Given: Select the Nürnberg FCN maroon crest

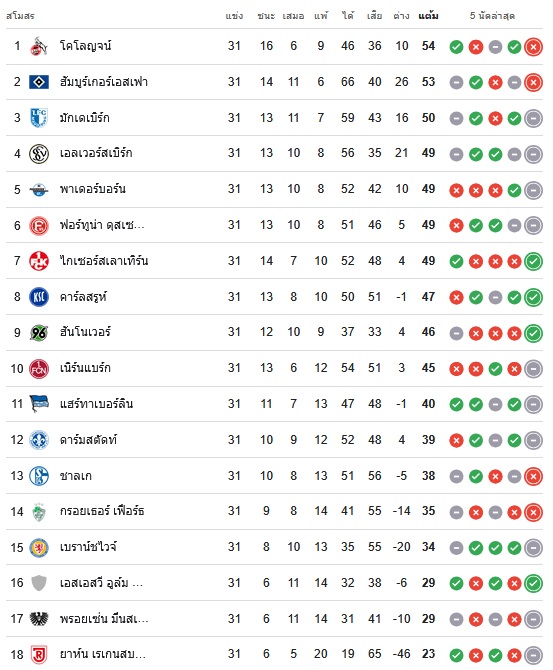Looking at the screenshot, I should pos(38,368).
